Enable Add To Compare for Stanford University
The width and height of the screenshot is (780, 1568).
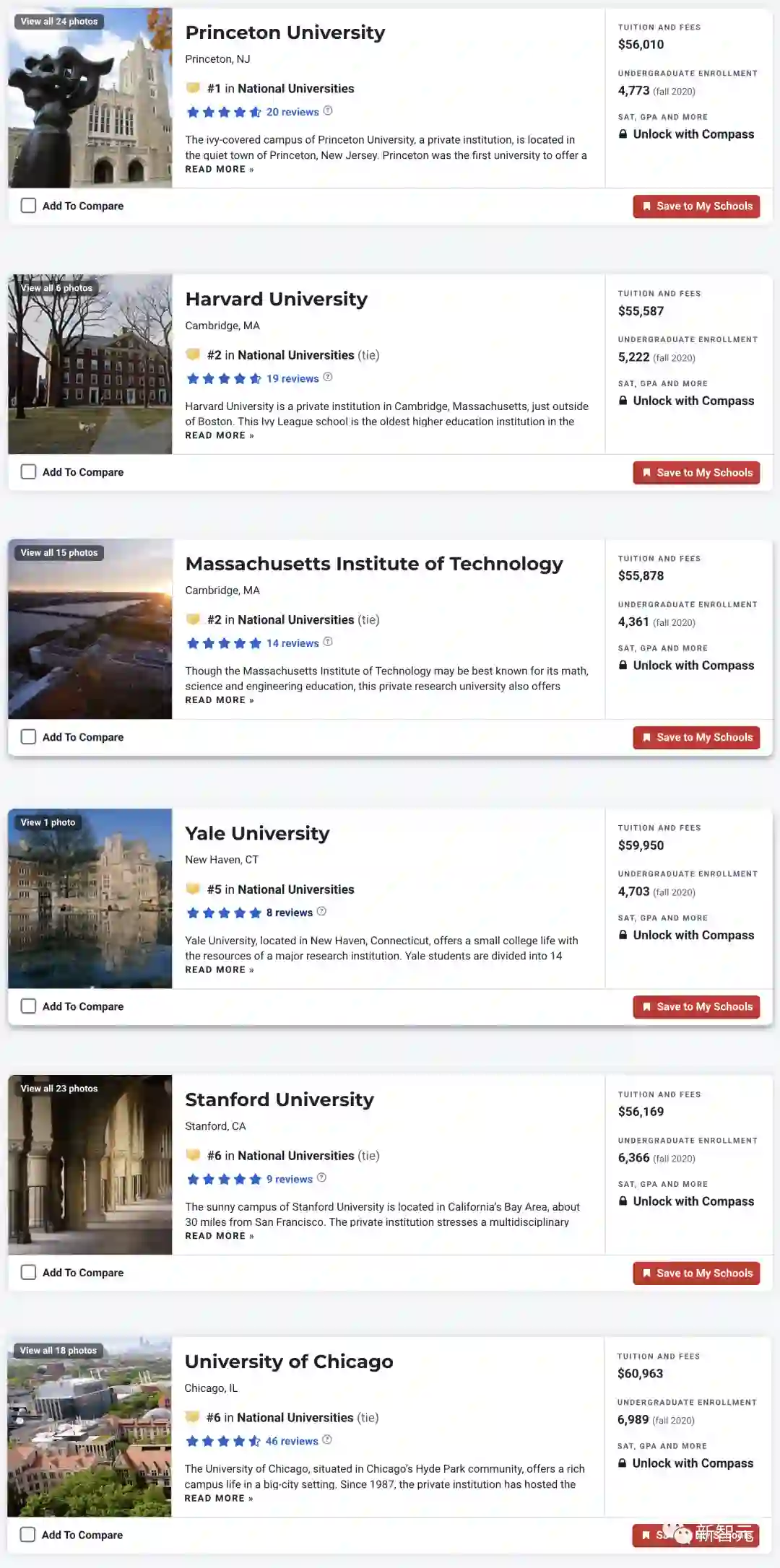click(28, 1272)
